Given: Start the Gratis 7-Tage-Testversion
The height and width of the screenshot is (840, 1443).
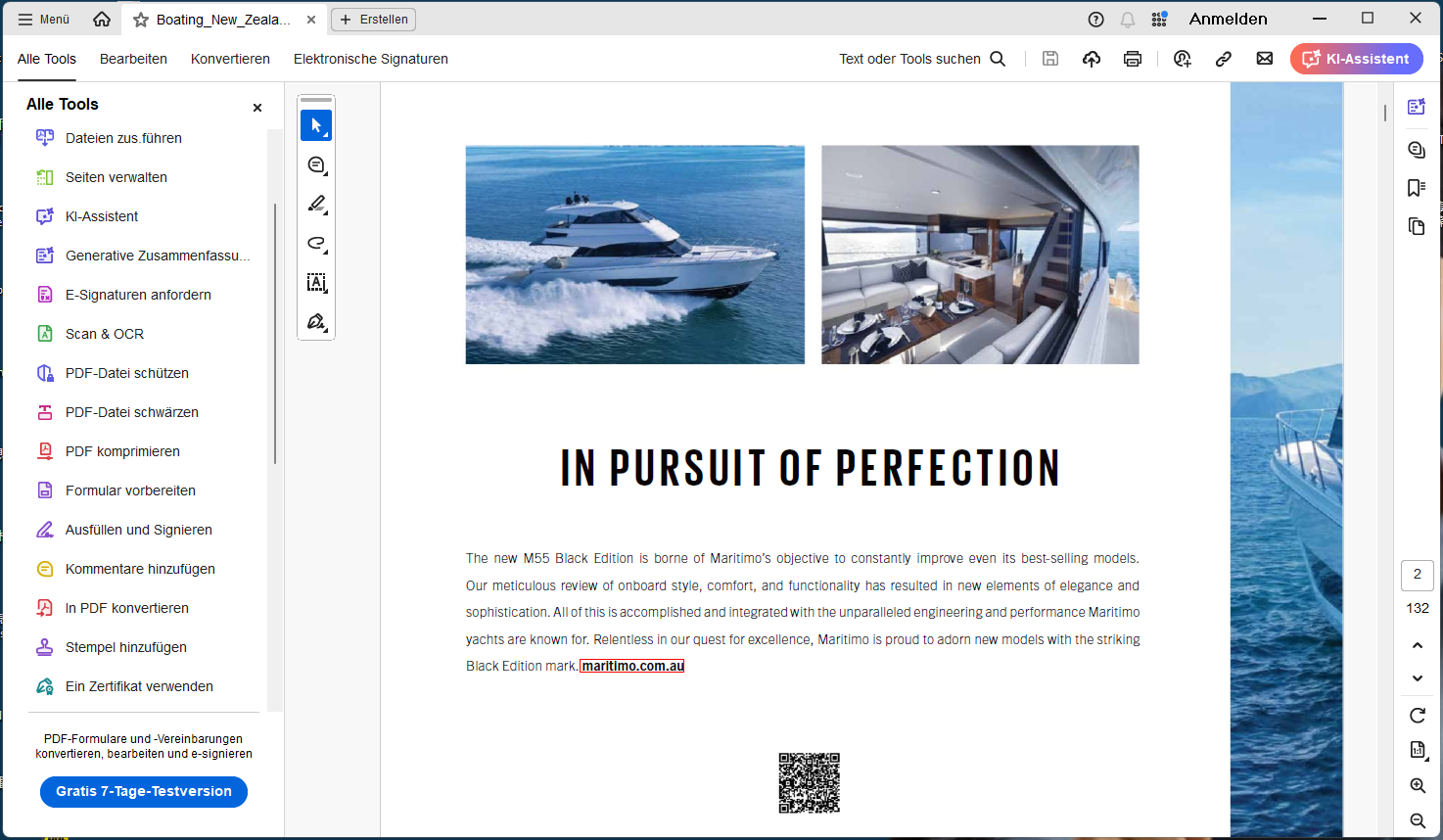Looking at the screenshot, I should tap(143, 792).
